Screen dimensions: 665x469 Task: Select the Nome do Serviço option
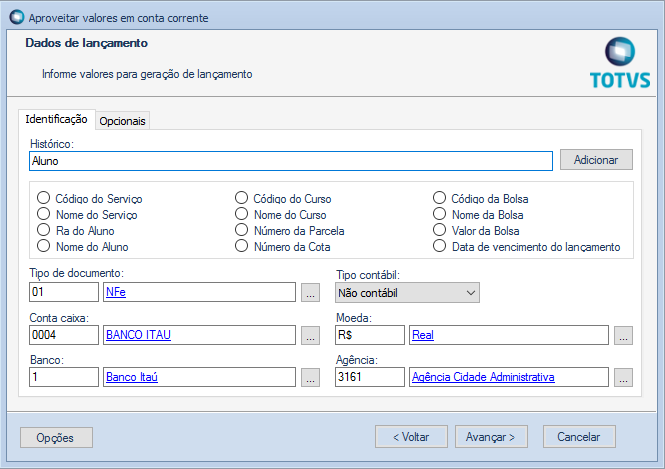pyautogui.click(x=43, y=214)
